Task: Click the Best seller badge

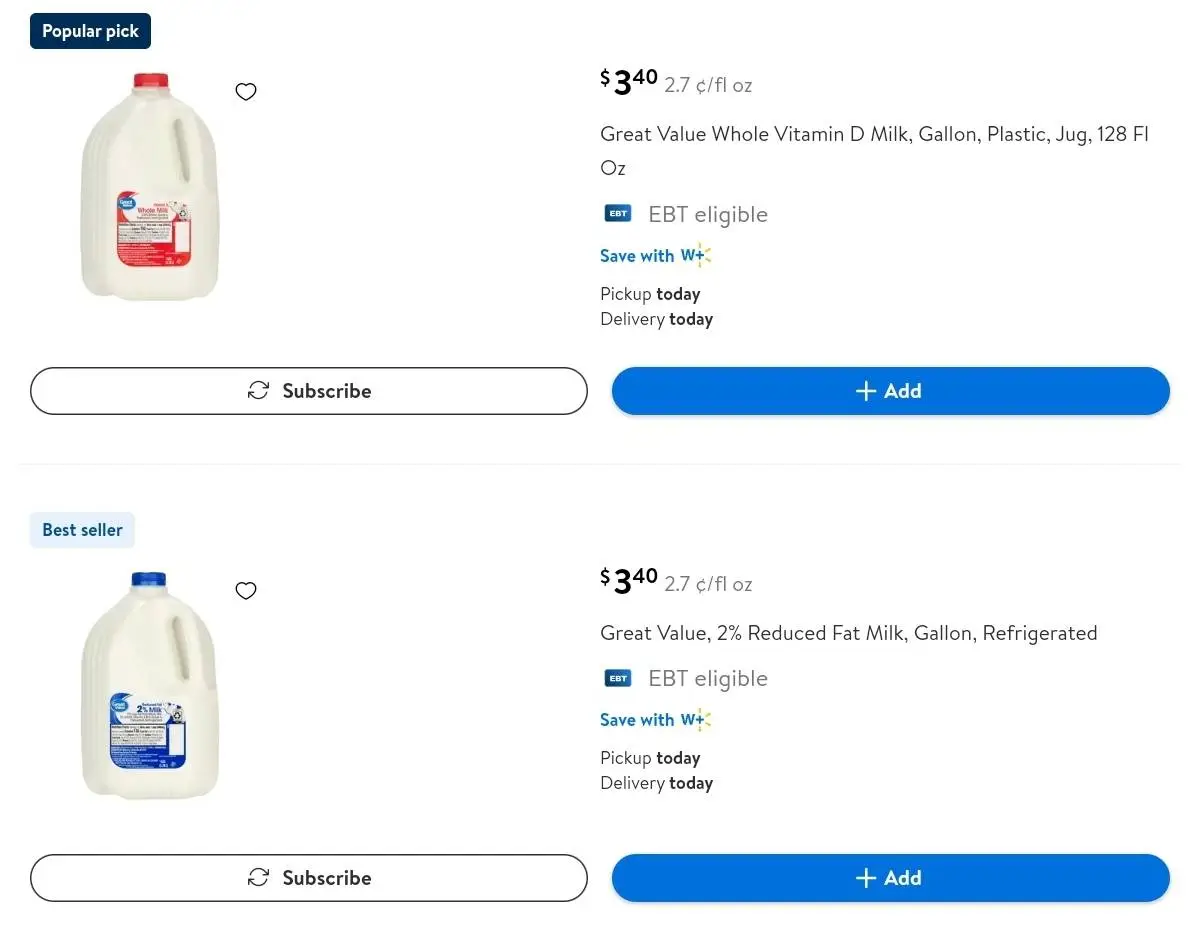Action: [x=82, y=530]
